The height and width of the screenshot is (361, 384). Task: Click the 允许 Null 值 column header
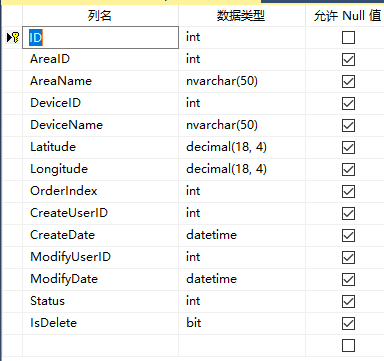tap(345, 16)
